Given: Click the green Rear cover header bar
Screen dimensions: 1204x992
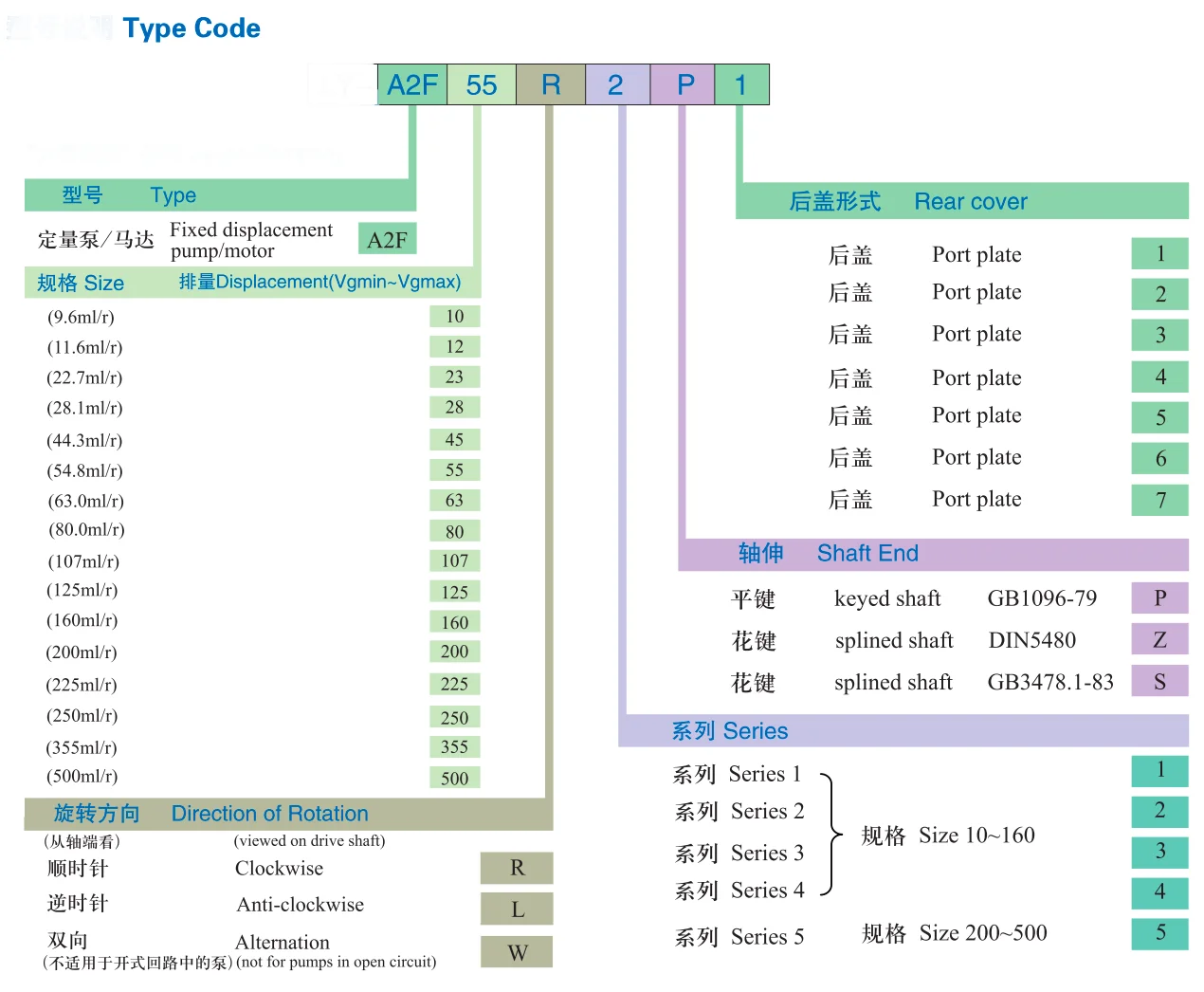Looking at the screenshot, I should (x=961, y=201).
